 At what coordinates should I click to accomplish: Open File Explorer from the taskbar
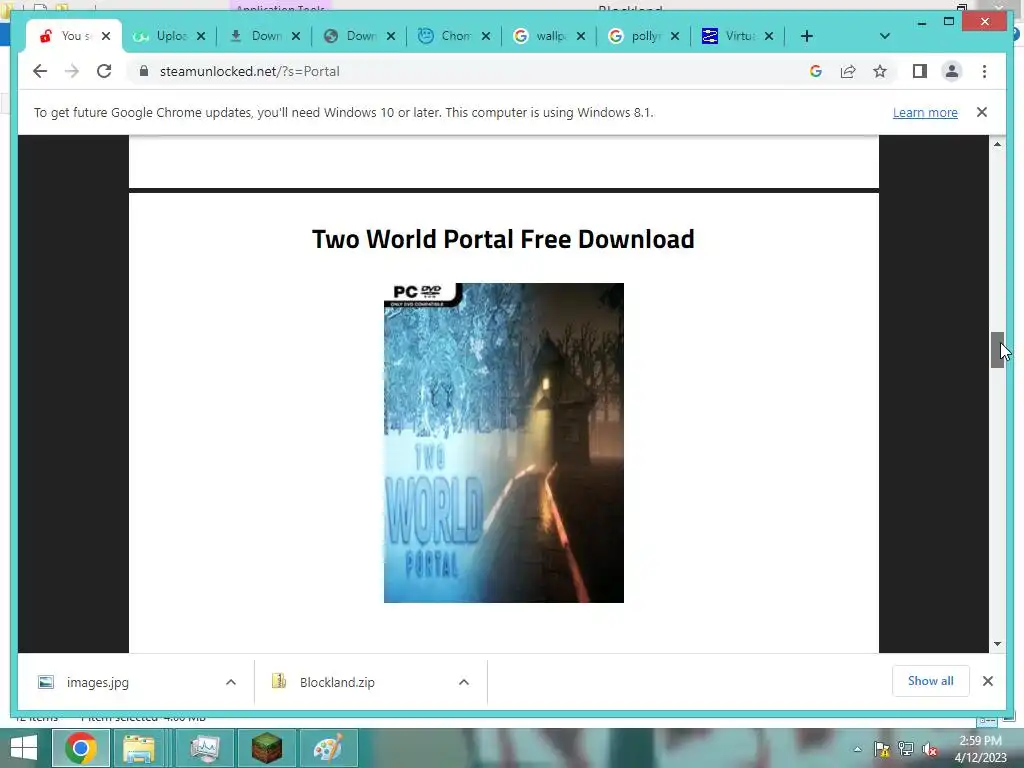[x=138, y=748]
